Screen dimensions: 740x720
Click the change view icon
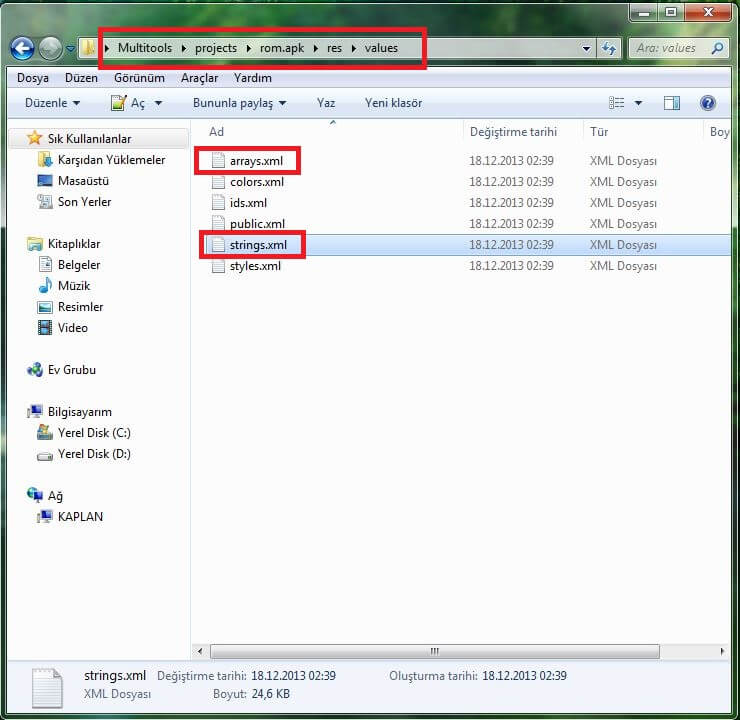(x=616, y=103)
